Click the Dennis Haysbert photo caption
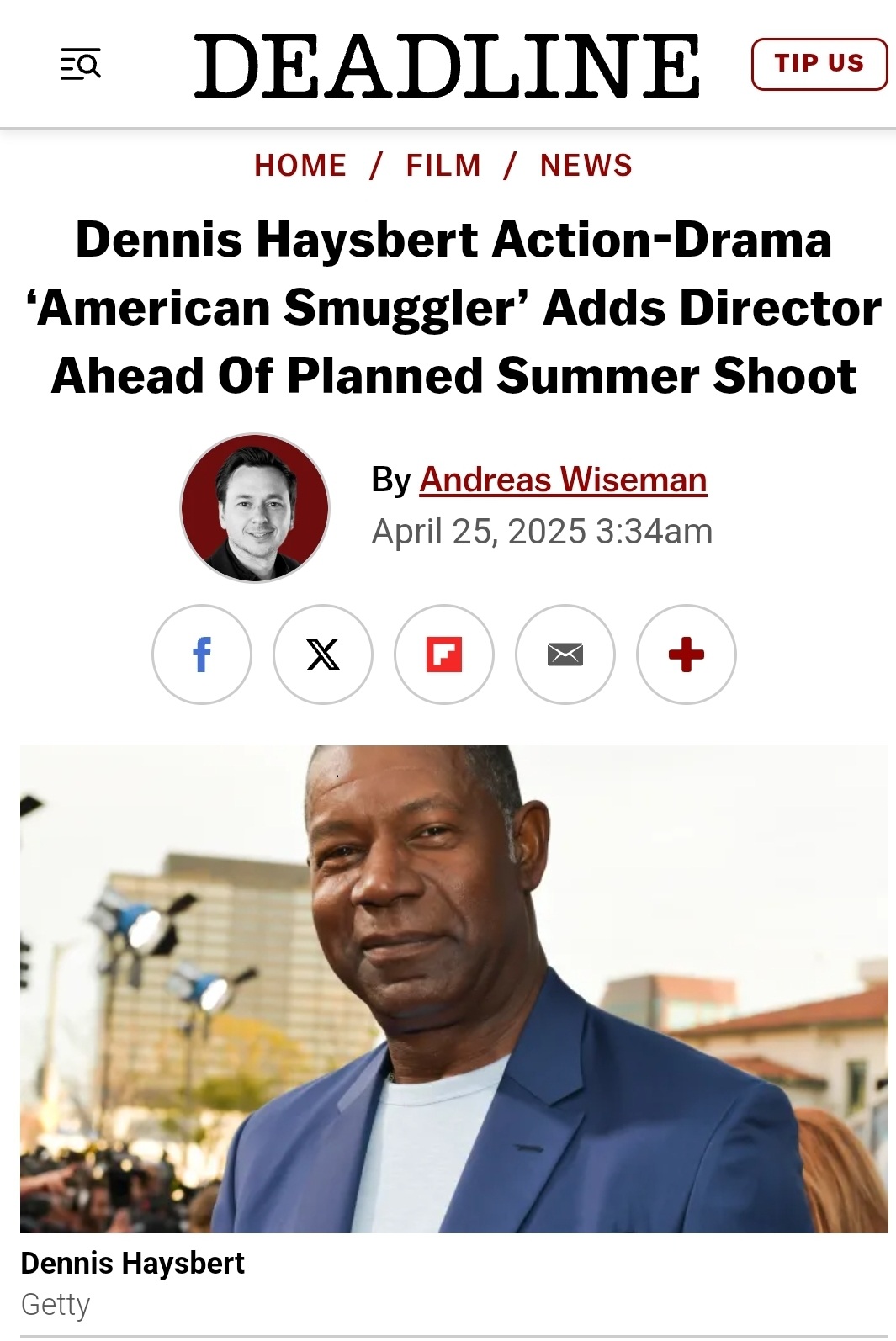Viewport: 896px width, 1341px height. click(133, 1263)
